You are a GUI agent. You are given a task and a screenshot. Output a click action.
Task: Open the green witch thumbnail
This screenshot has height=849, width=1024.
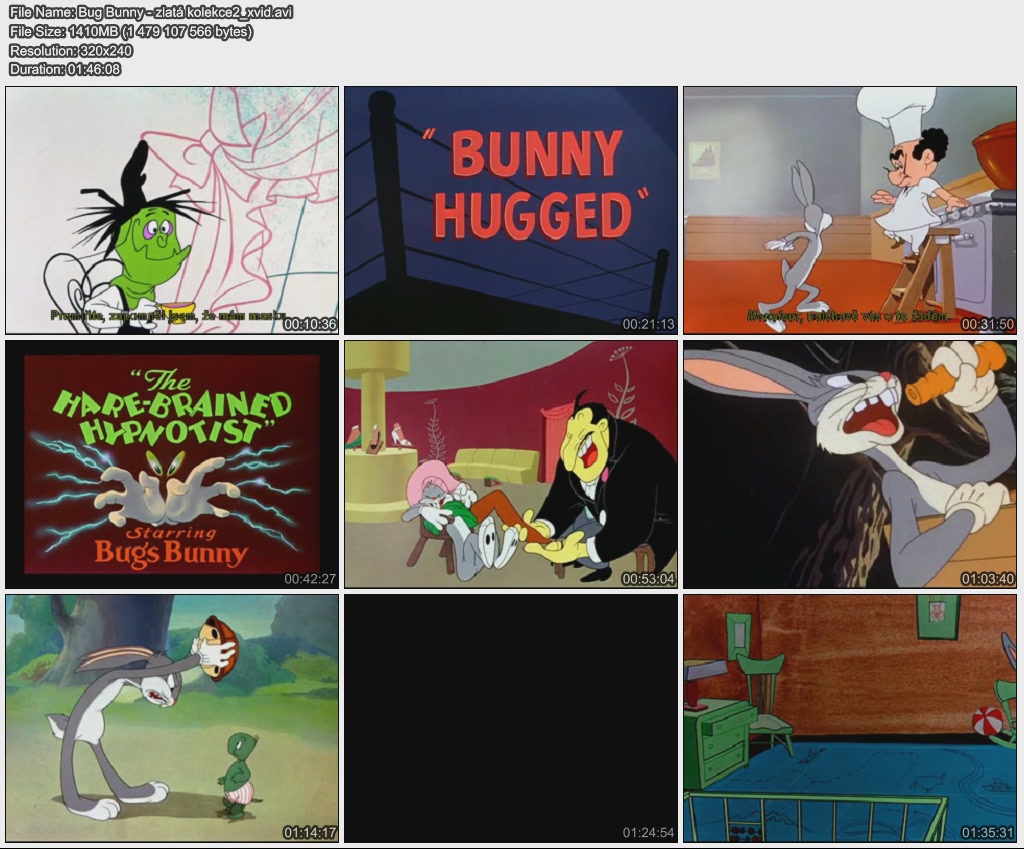172,209
